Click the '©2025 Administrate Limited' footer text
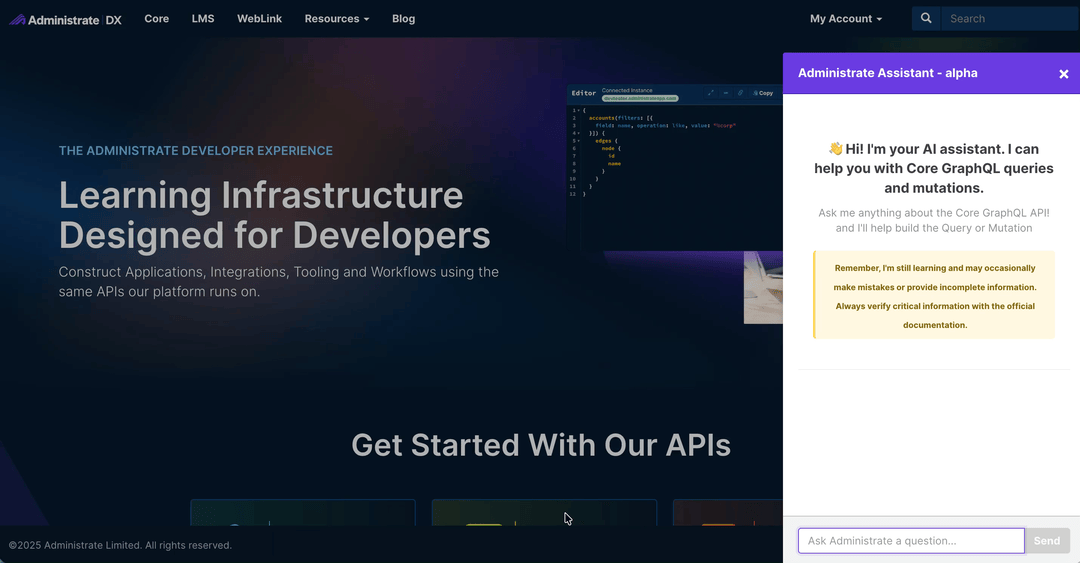The width and height of the screenshot is (1080, 563). click(120, 545)
